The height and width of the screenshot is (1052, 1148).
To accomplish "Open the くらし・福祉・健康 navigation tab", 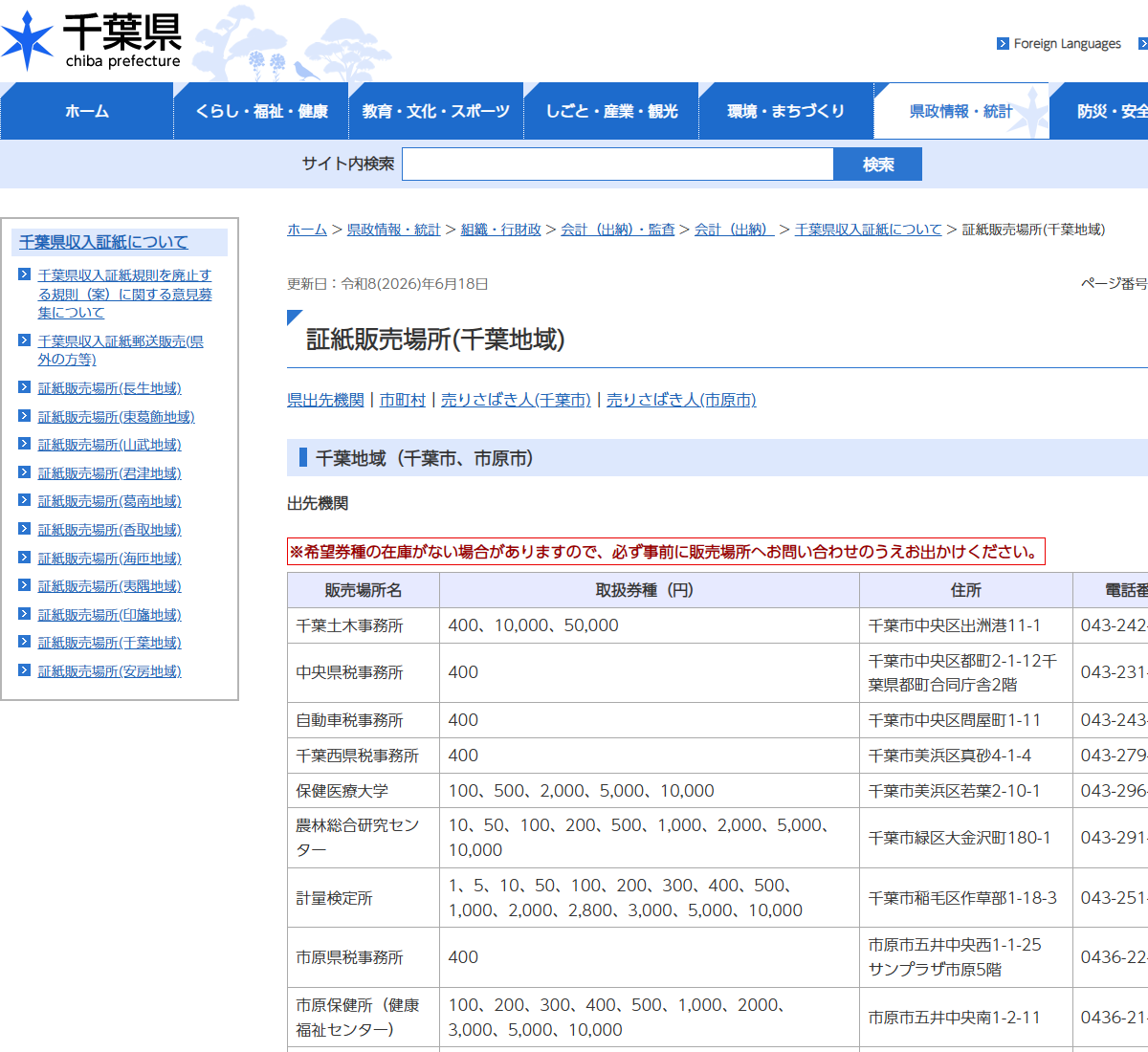I will tap(261, 111).
